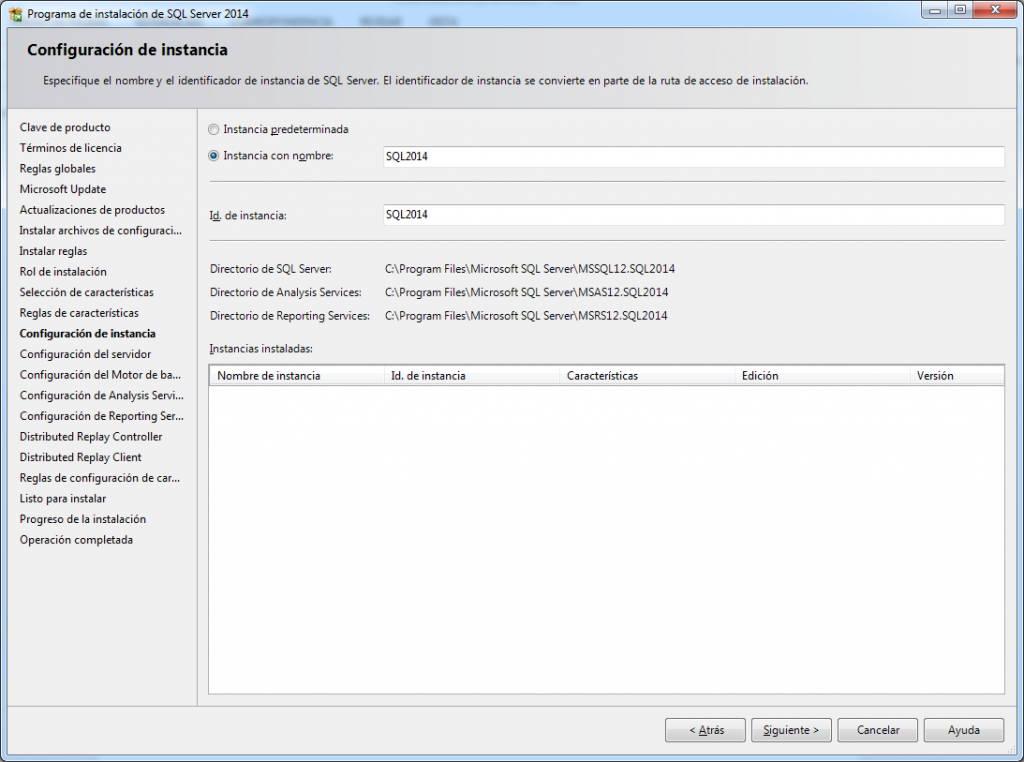Cancel the installation with Cancelar
1024x762 pixels.
(x=878, y=730)
